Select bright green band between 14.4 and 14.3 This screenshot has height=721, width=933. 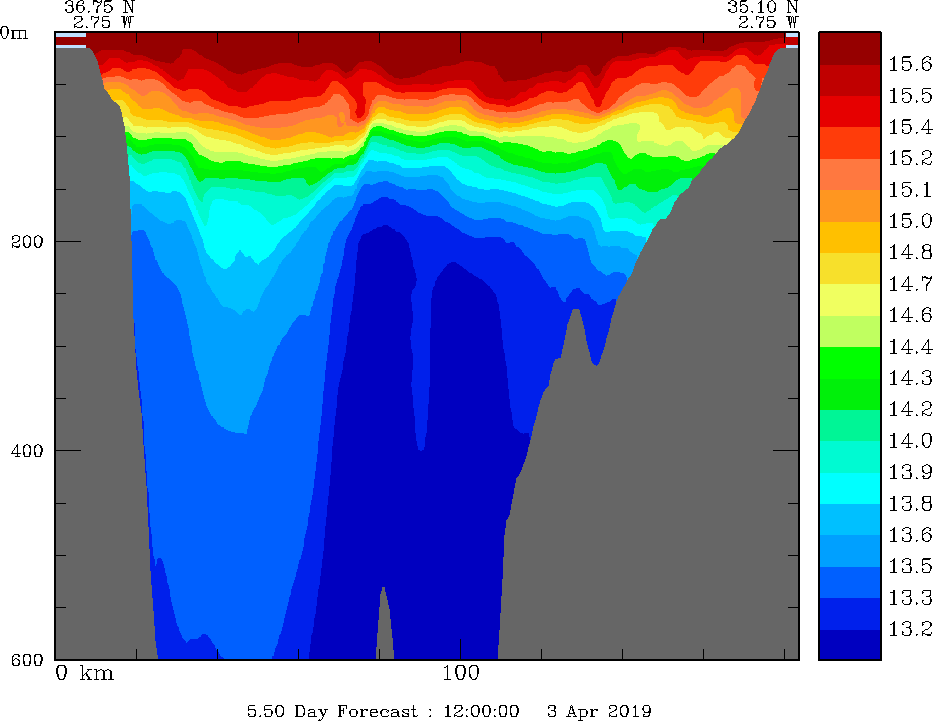coord(850,363)
